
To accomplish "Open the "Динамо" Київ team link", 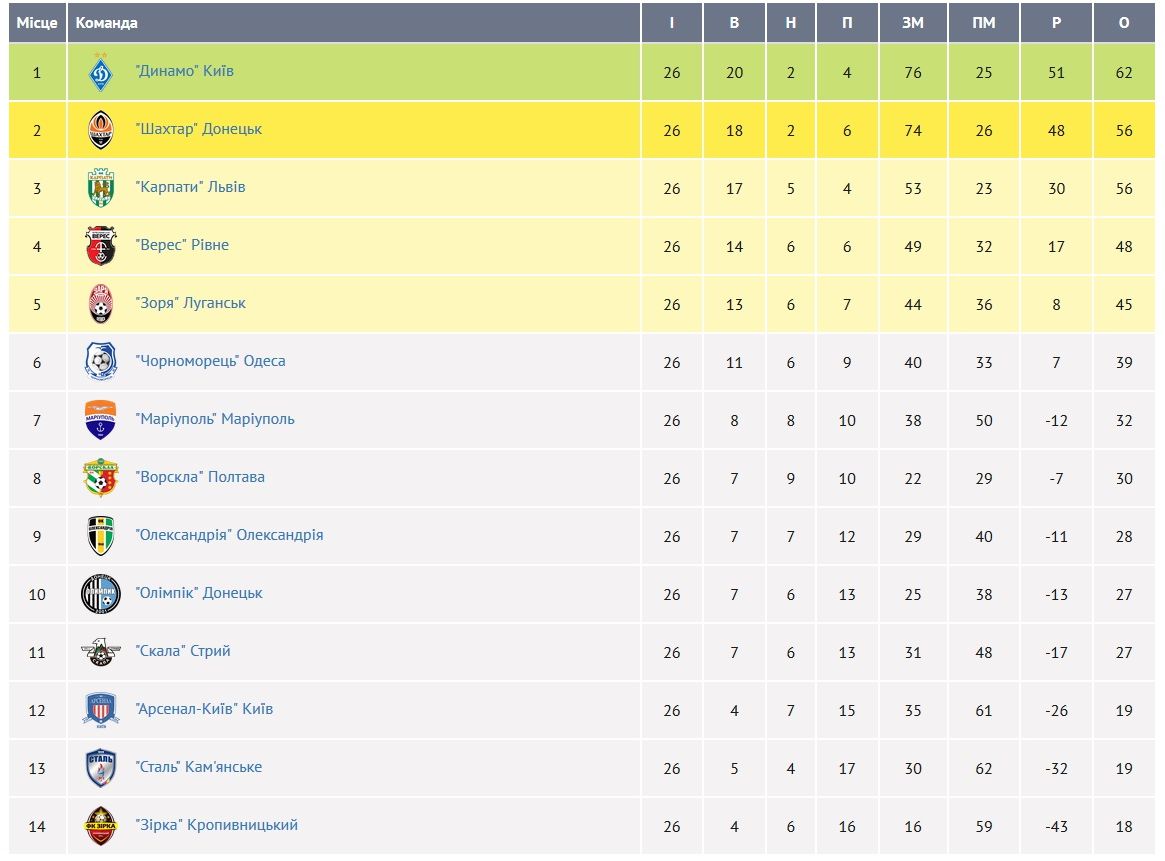I will [x=184, y=72].
